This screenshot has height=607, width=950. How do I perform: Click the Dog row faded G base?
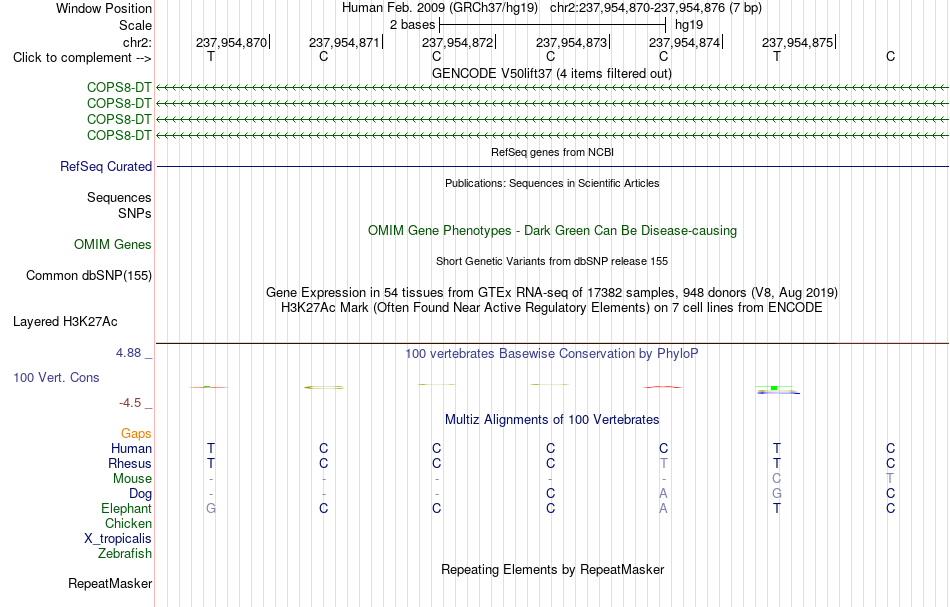pyautogui.click(x=777, y=494)
